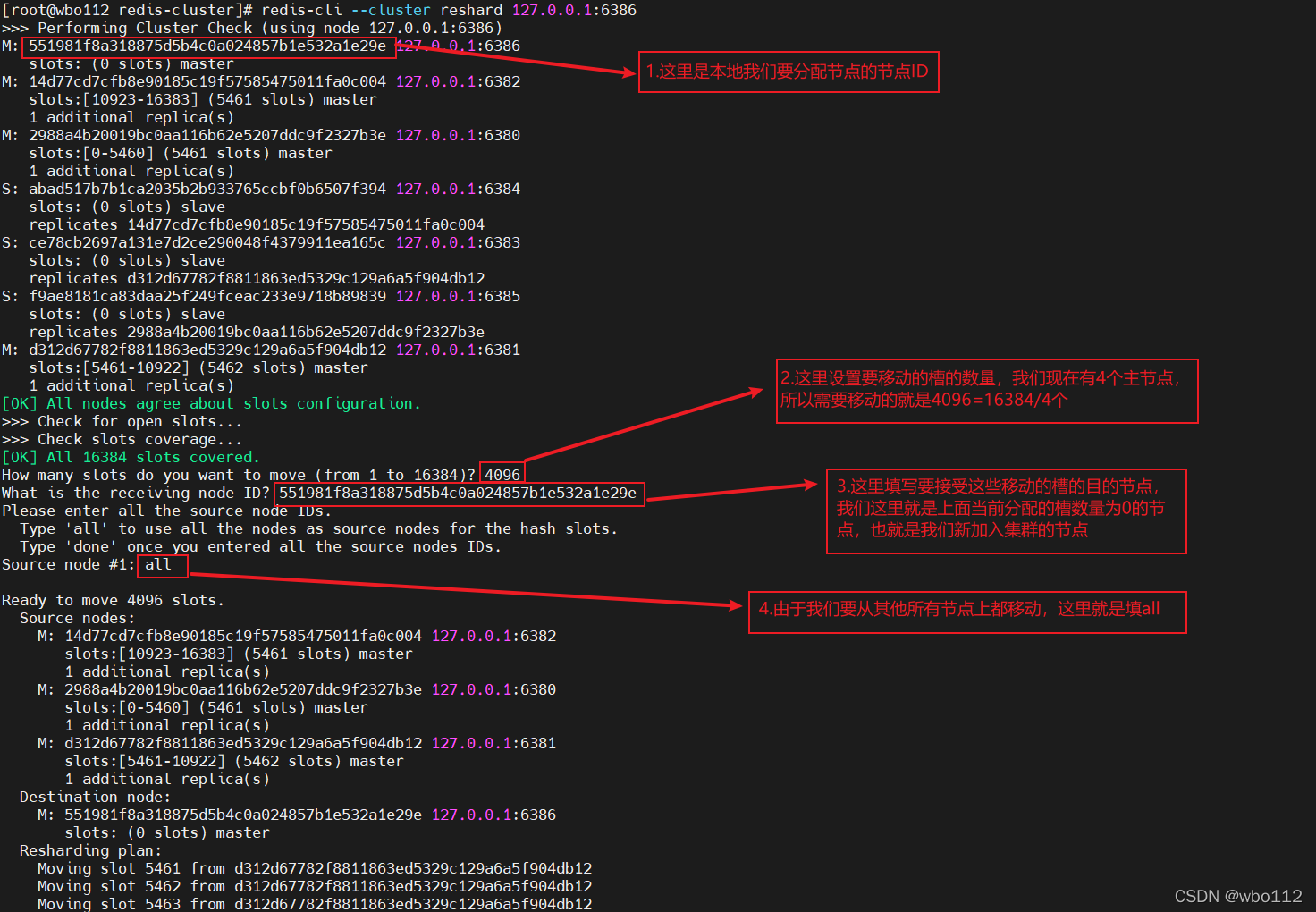Click node ID 551981f8… under Destination node
Image resolution: width=1316 pixels, height=912 pixels.
pos(243,815)
